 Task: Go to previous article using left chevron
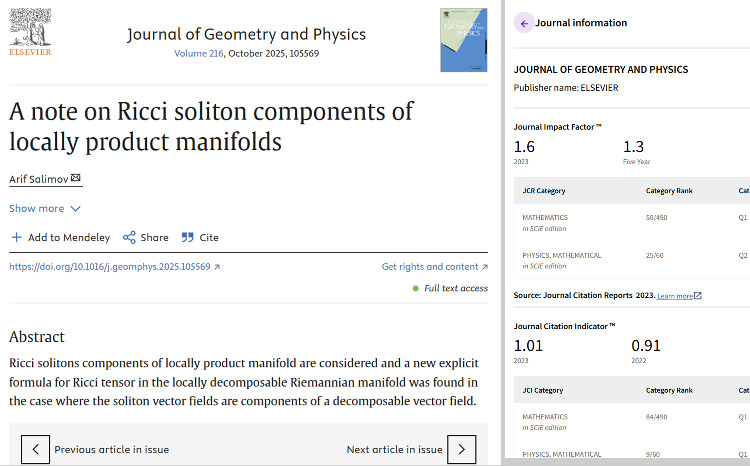[x=35, y=449]
